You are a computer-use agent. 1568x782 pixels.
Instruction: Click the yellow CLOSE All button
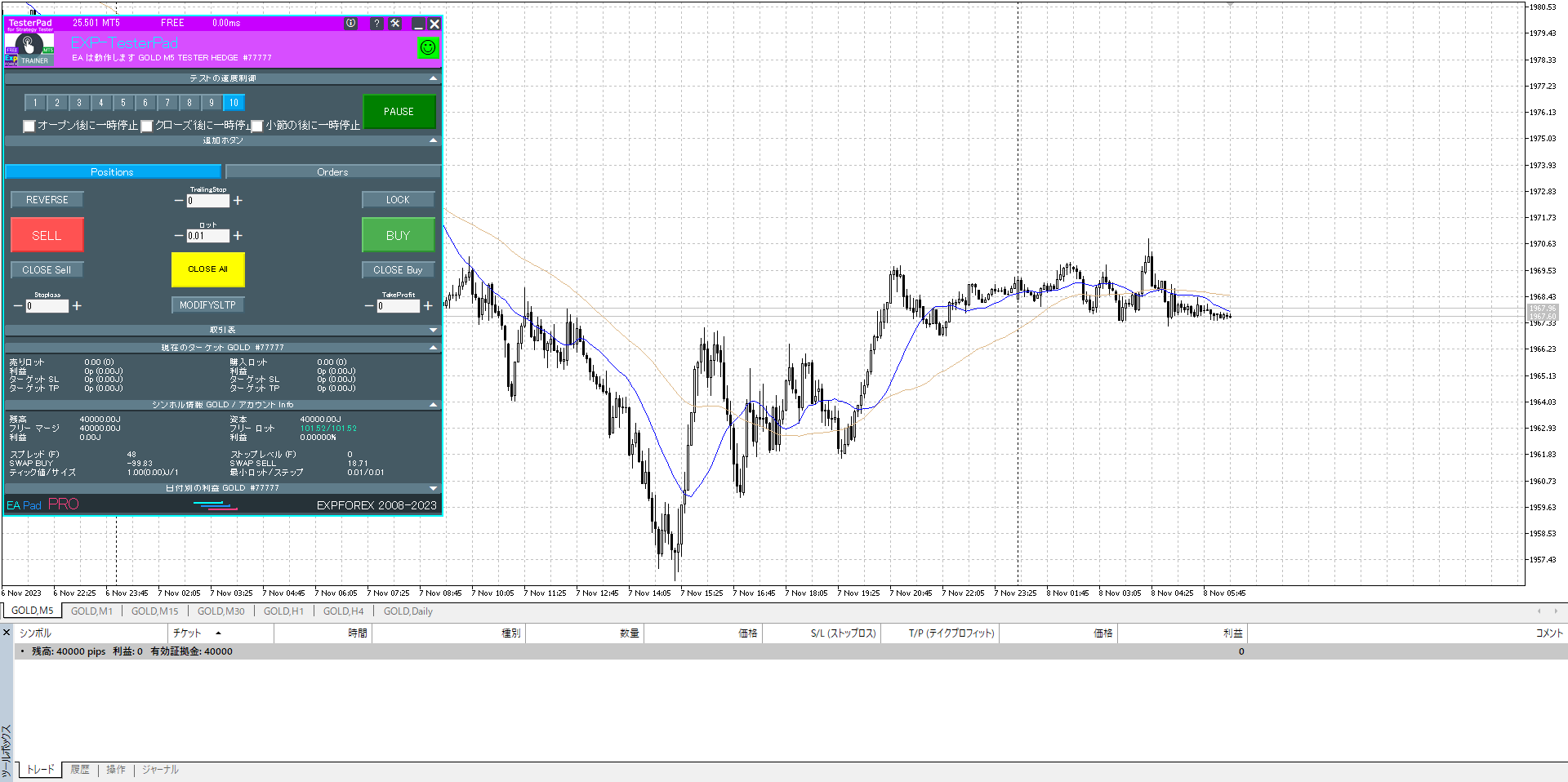tap(207, 269)
